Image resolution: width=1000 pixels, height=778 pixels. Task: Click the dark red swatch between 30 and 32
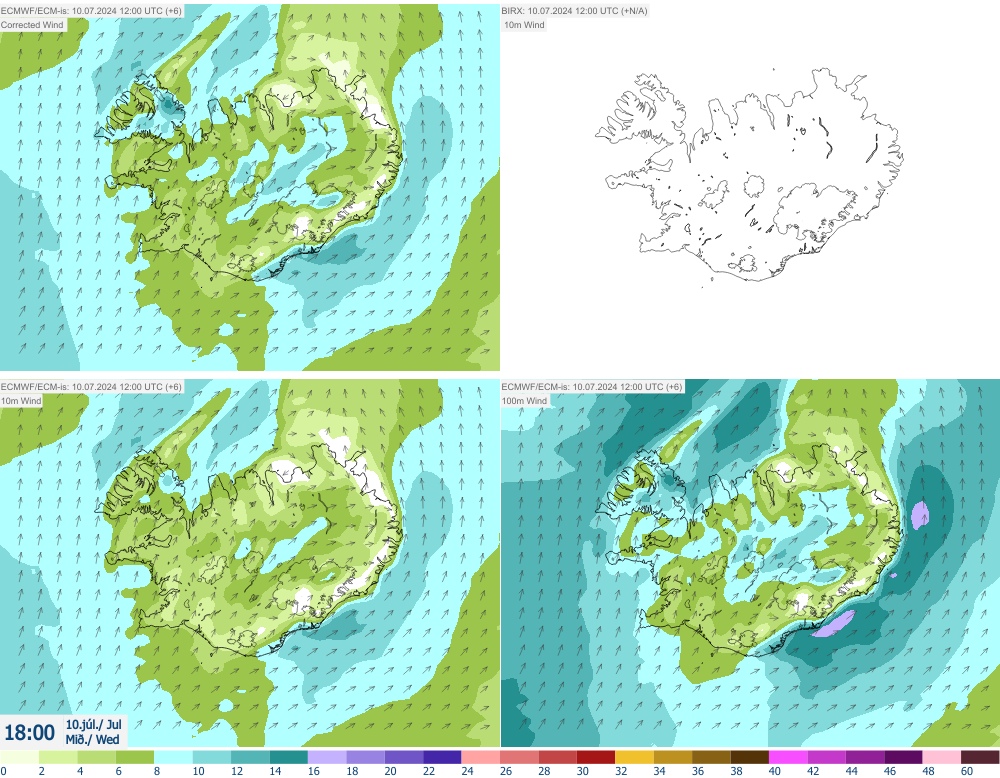pyautogui.click(x=596, y=757)
